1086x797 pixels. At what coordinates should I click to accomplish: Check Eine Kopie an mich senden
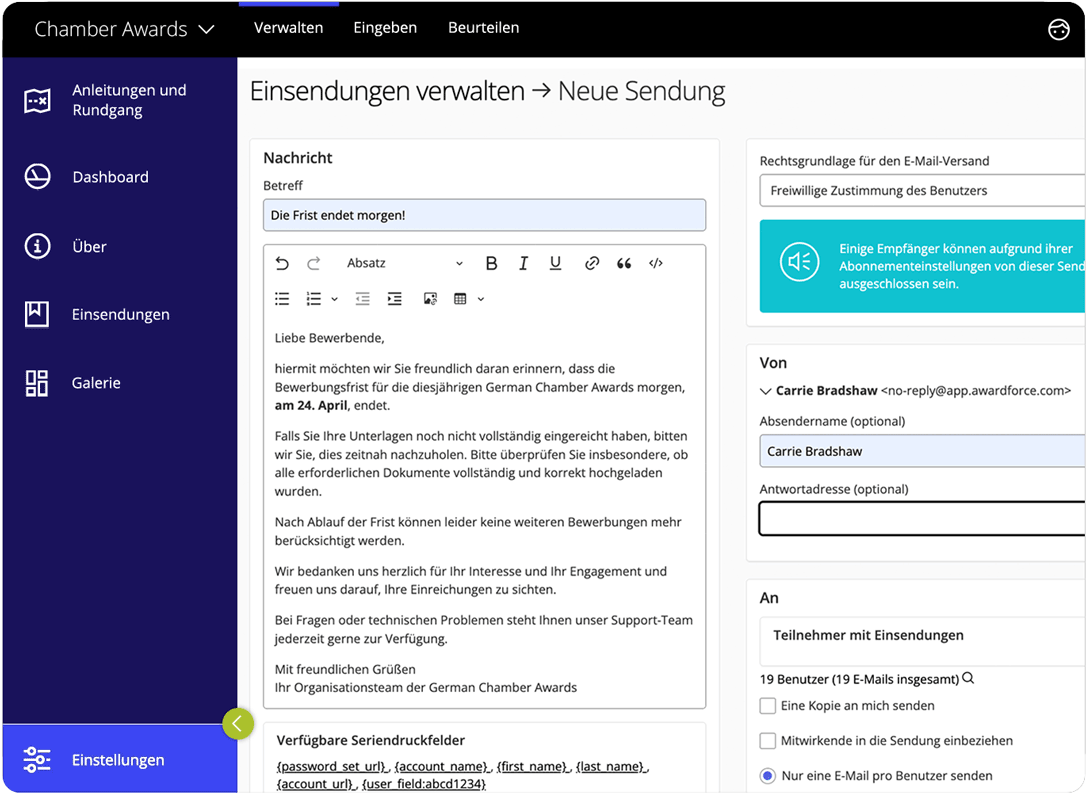767,706
